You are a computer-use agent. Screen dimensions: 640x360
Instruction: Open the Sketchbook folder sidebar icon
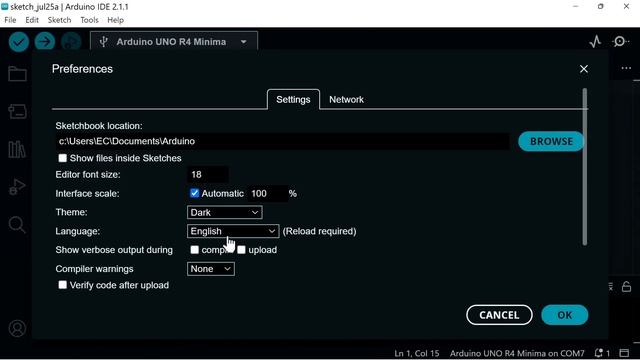point(17,74)
